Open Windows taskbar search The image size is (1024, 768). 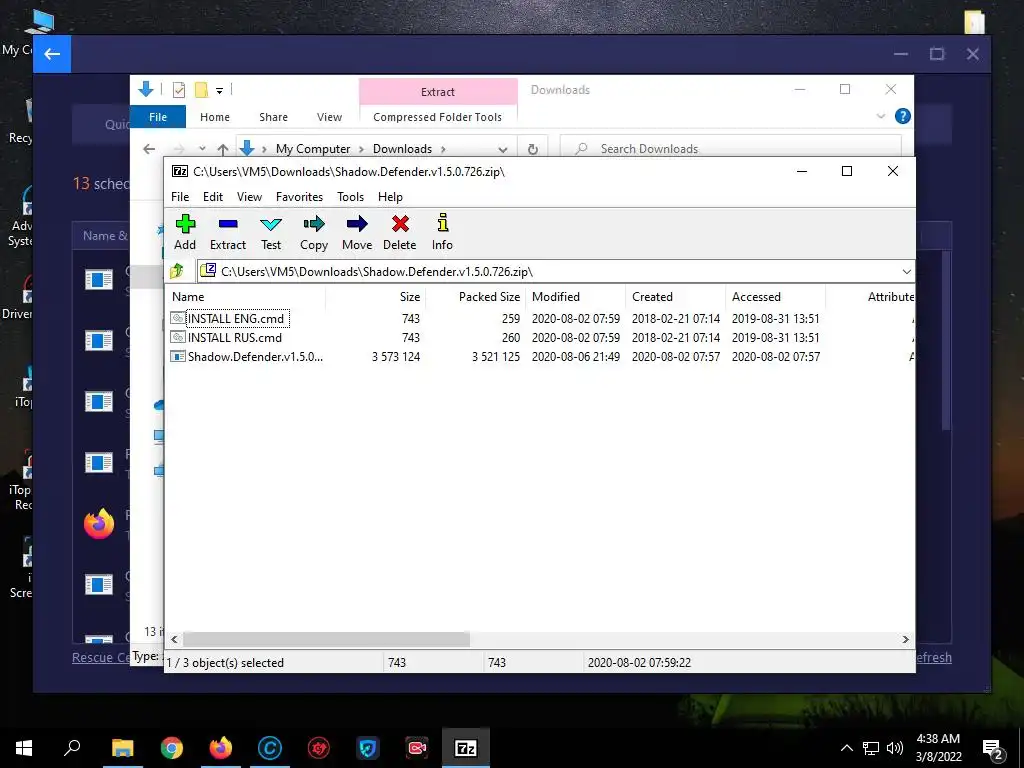coord(72,748)
